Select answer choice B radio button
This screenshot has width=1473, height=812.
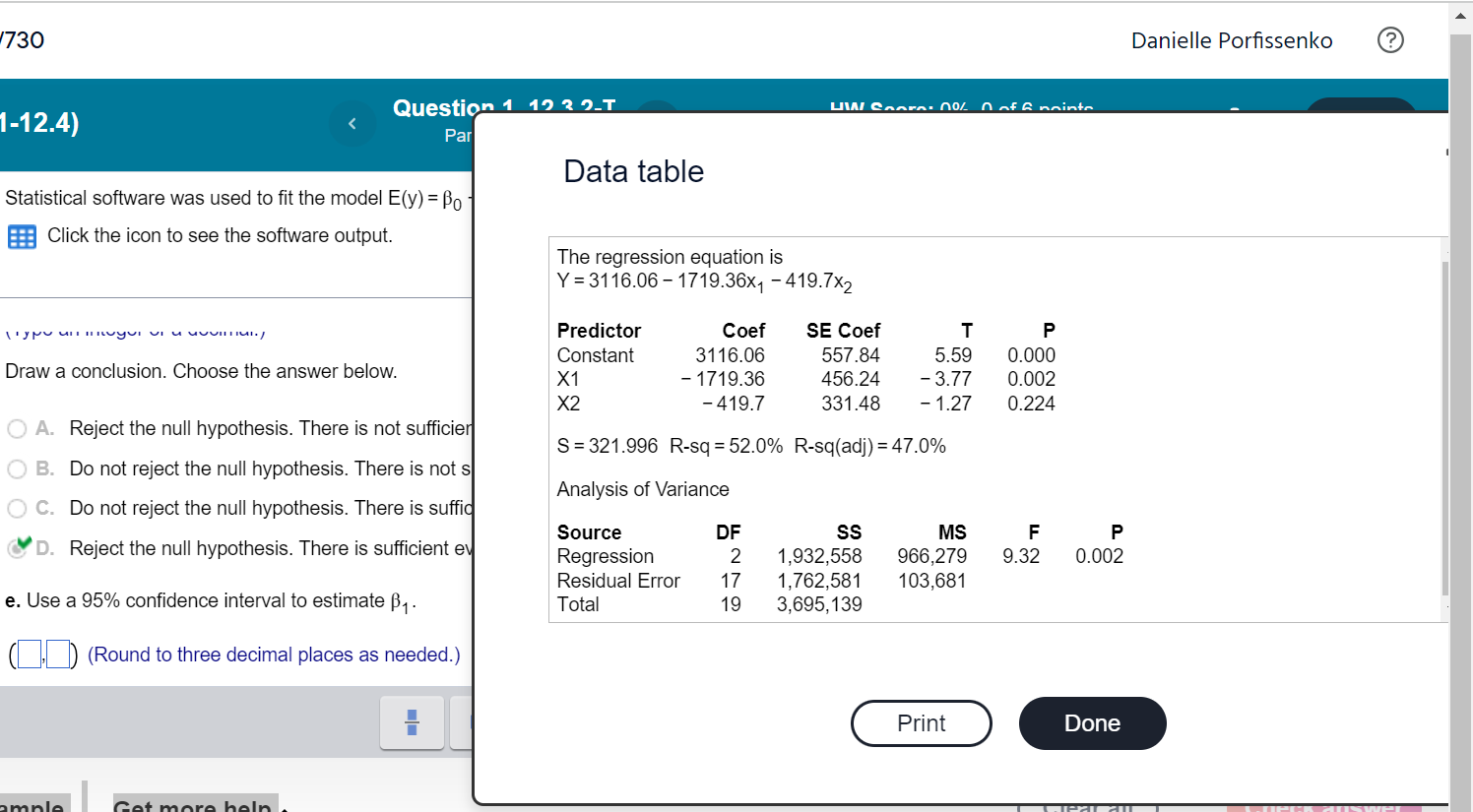(x=16, y=468)
